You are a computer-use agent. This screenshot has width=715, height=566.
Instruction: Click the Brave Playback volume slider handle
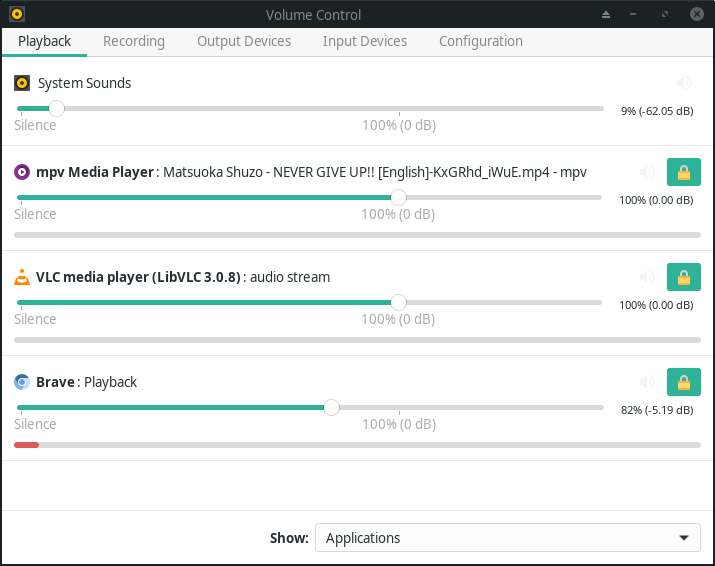[x=332, y=407]
